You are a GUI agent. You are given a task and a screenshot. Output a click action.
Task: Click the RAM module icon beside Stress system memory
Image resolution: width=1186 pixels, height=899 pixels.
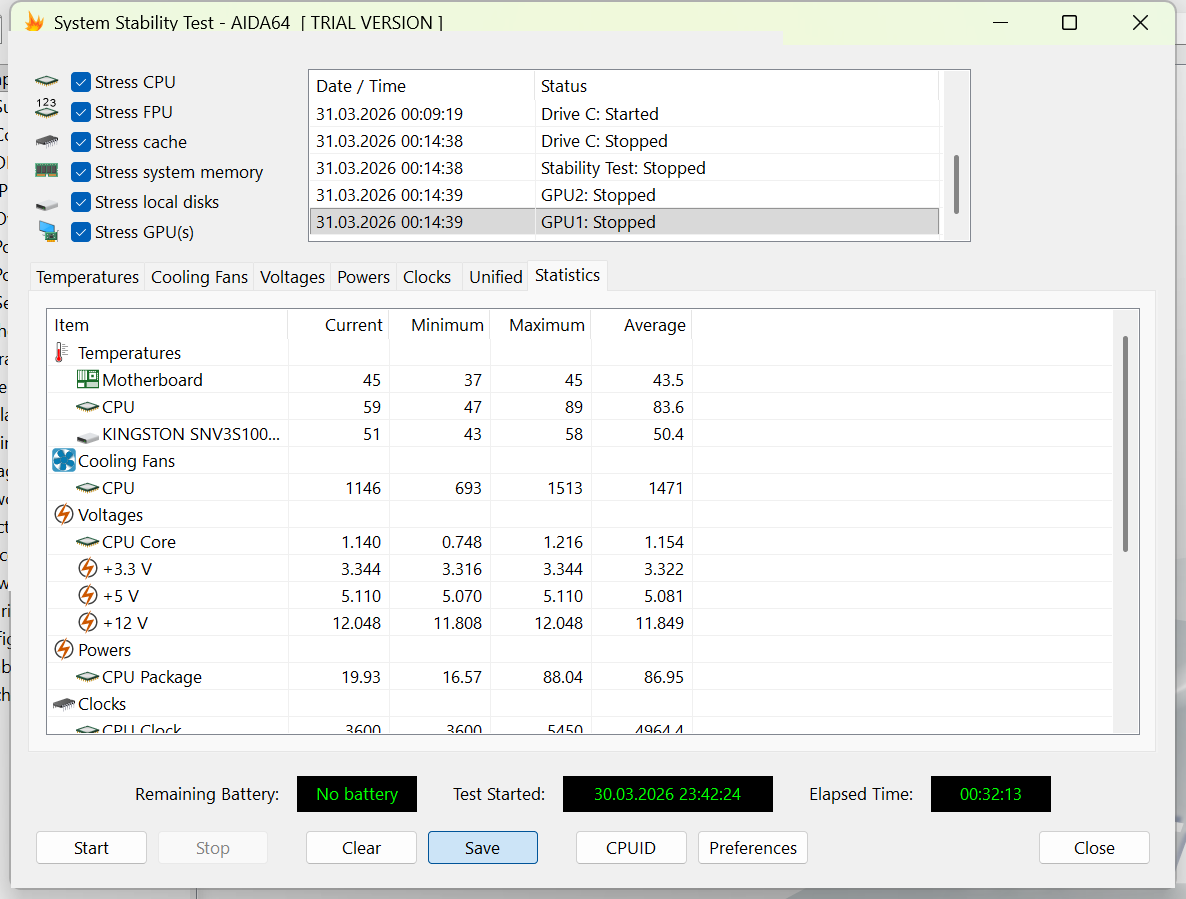click(47, 171)
